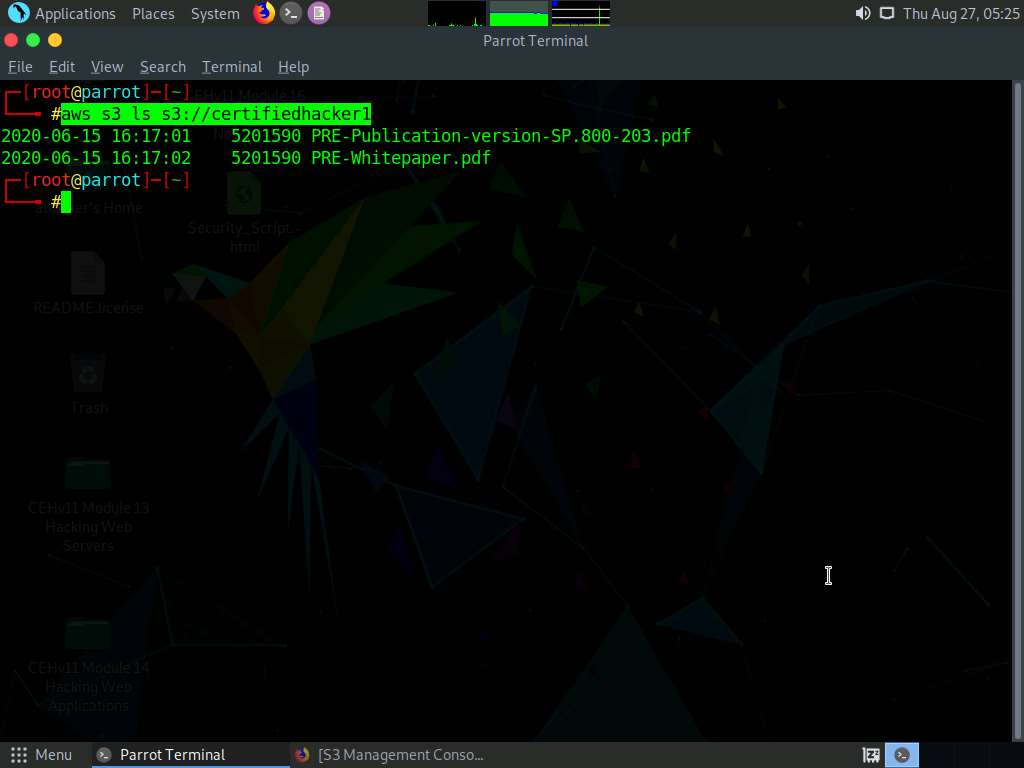Click the clock showing Thu Aug 27
Image resolution: width=1024 pixels, height=768 pixels.
(x=961, y=13)
